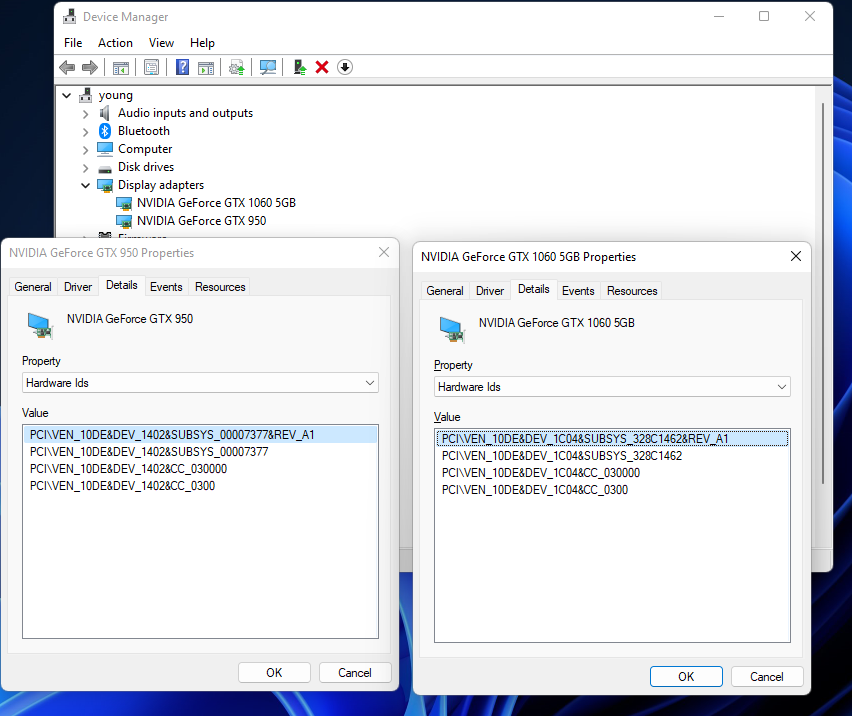The width and height of the screenshot is (852, 716).
Task: Close the GTX 1060 5GB Properties dialog
Action: pyautogui.click(x=796, y=256)
